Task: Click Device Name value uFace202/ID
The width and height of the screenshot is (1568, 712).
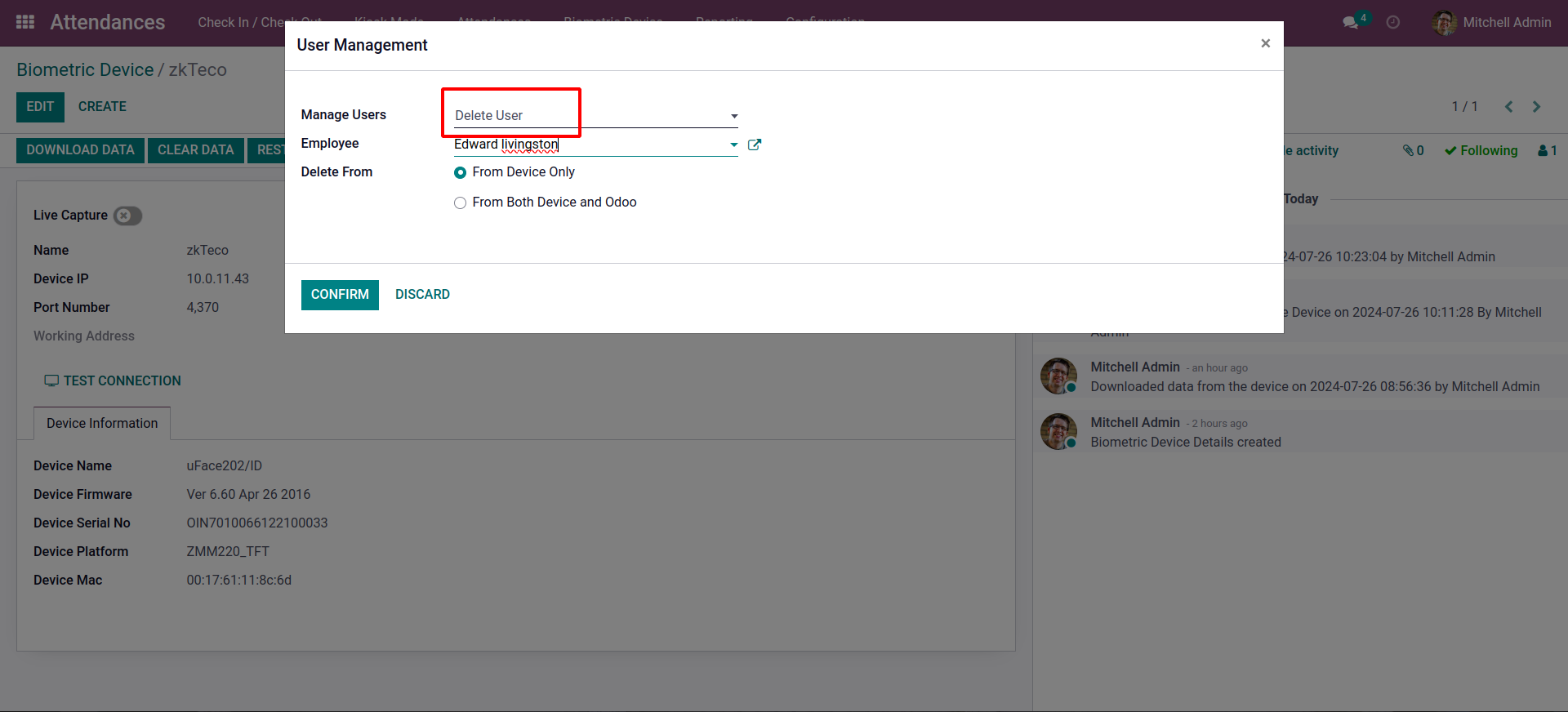Action: click(x=225, y=465)
